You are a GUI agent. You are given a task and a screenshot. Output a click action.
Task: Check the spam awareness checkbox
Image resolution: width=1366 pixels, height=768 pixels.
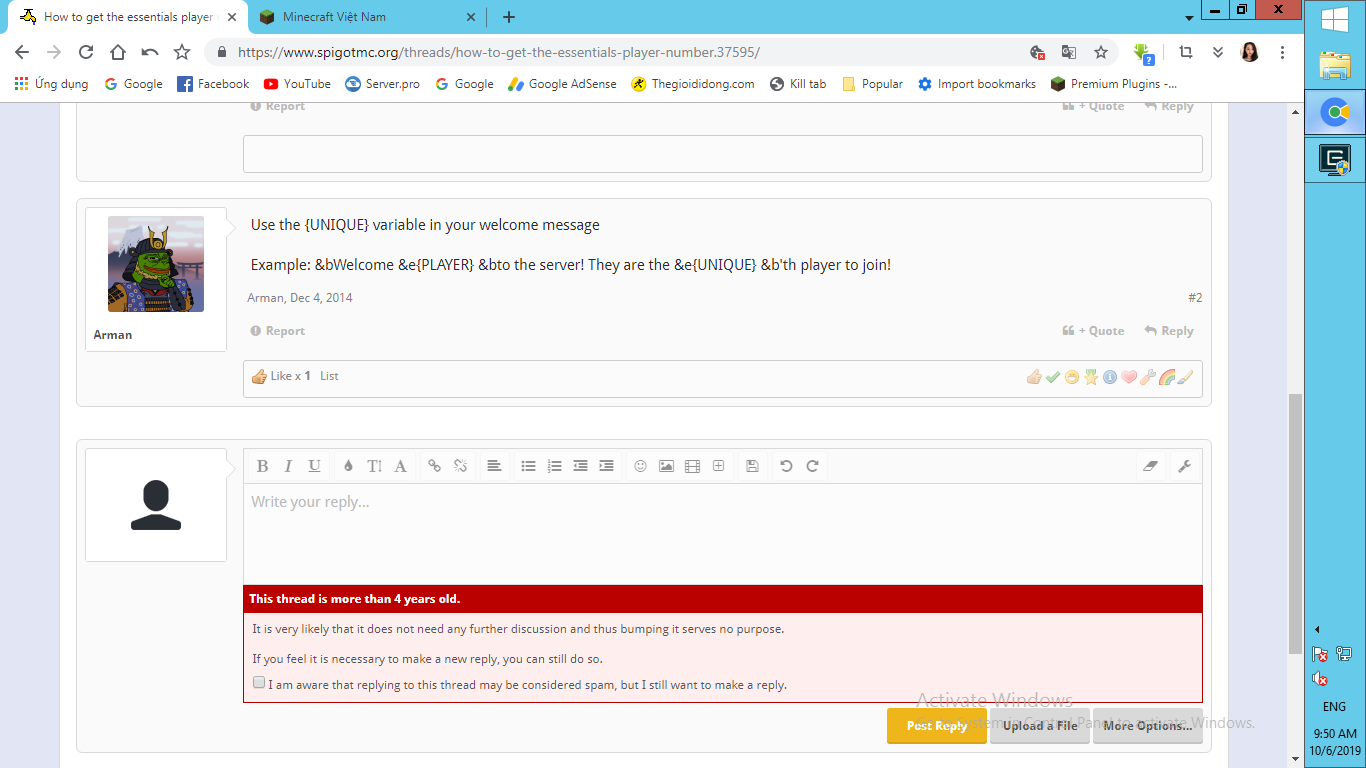click(x=259, y=683)
